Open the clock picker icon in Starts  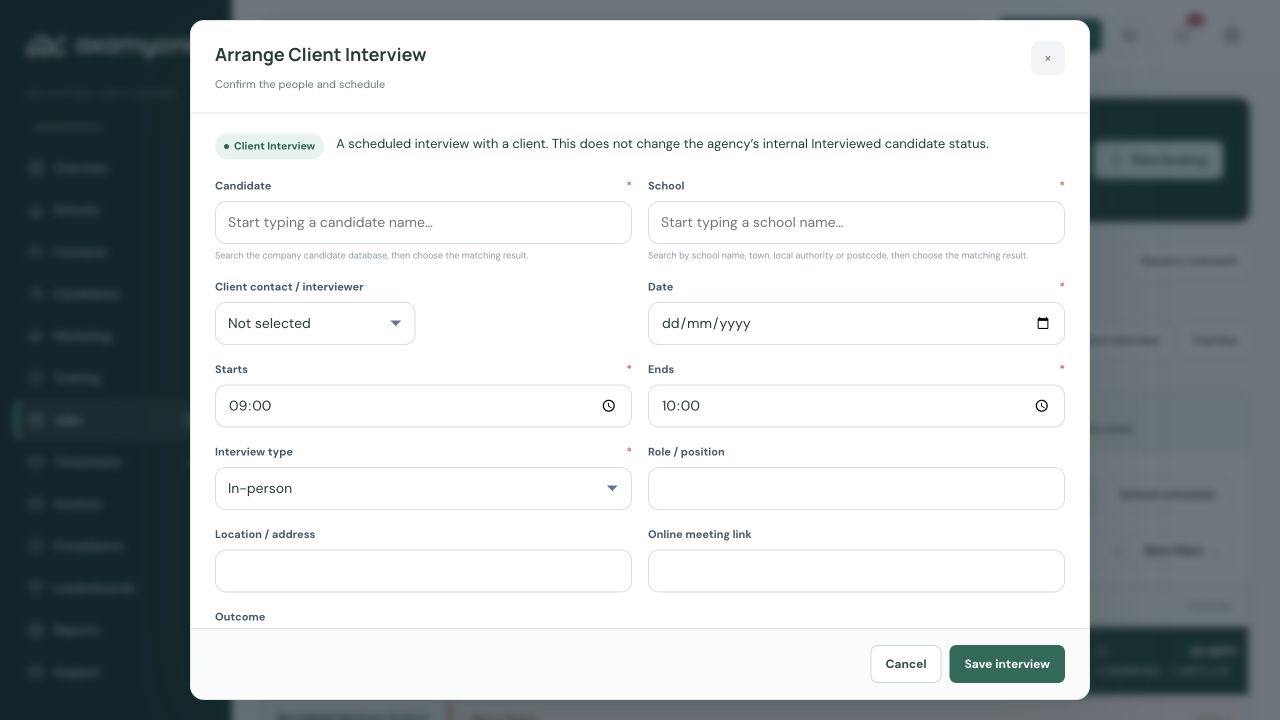(x=609, y=406)
